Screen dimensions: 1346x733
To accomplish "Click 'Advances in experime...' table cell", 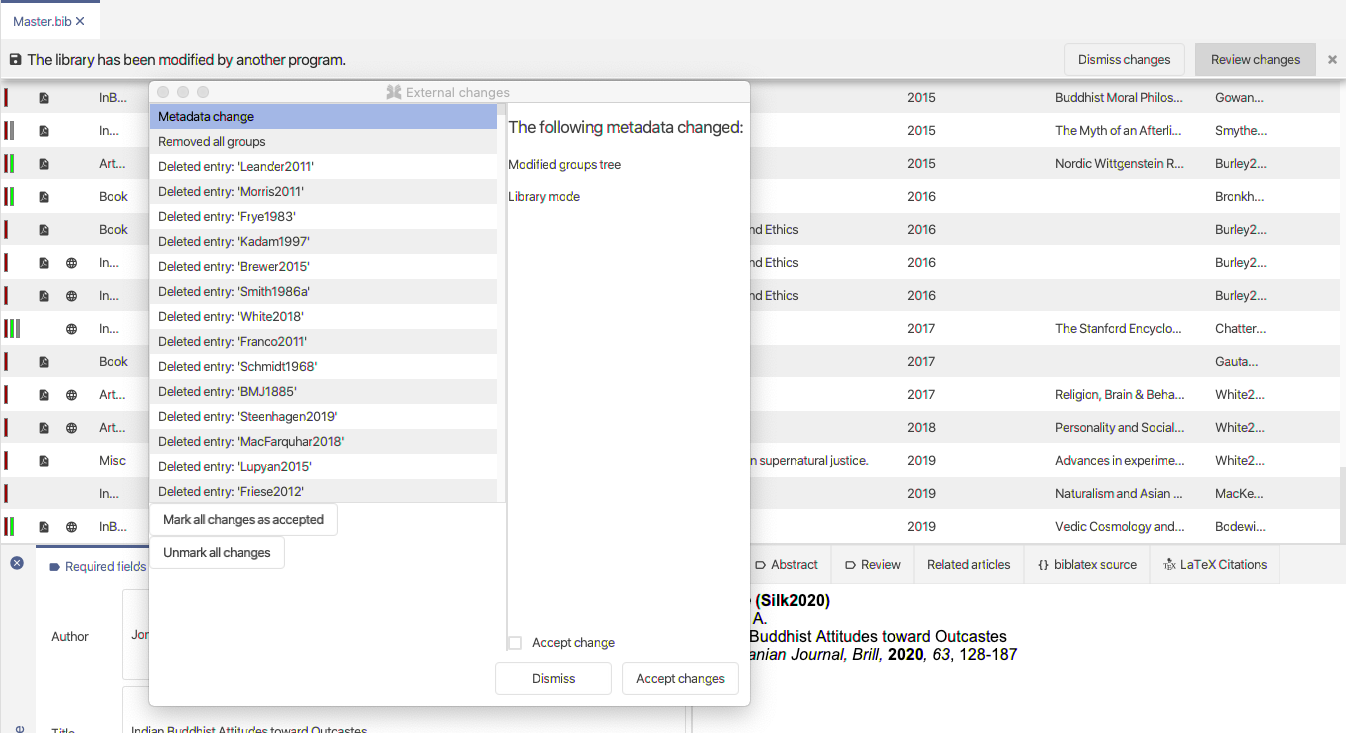I will coord(1119,461).
